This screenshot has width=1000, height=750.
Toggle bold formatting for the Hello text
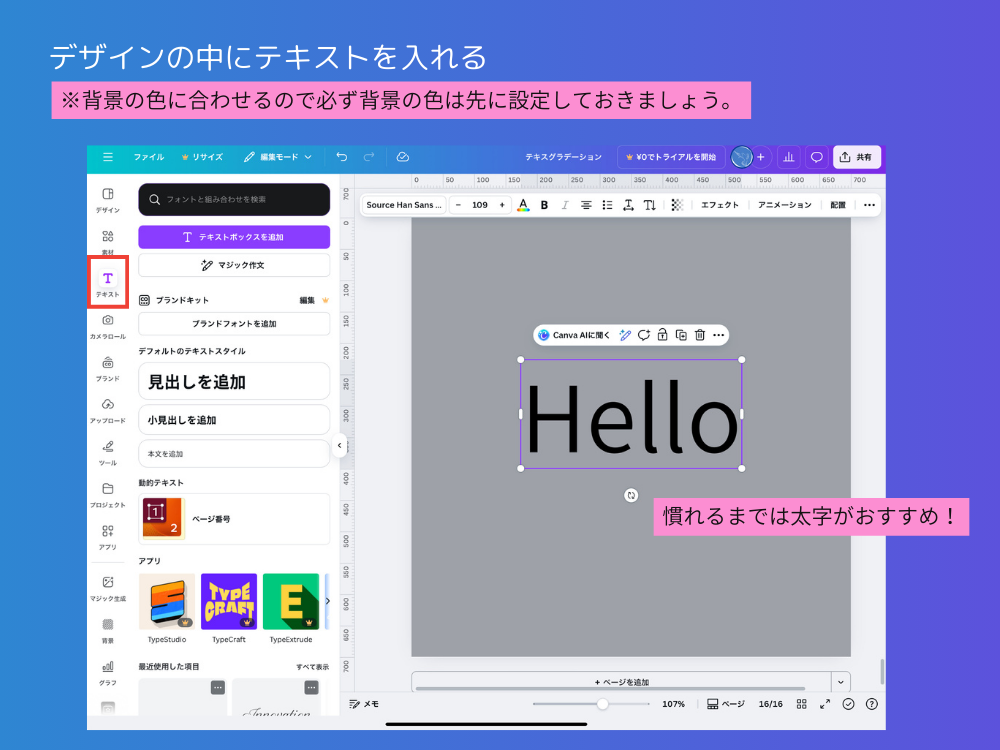tap(544, 205)
